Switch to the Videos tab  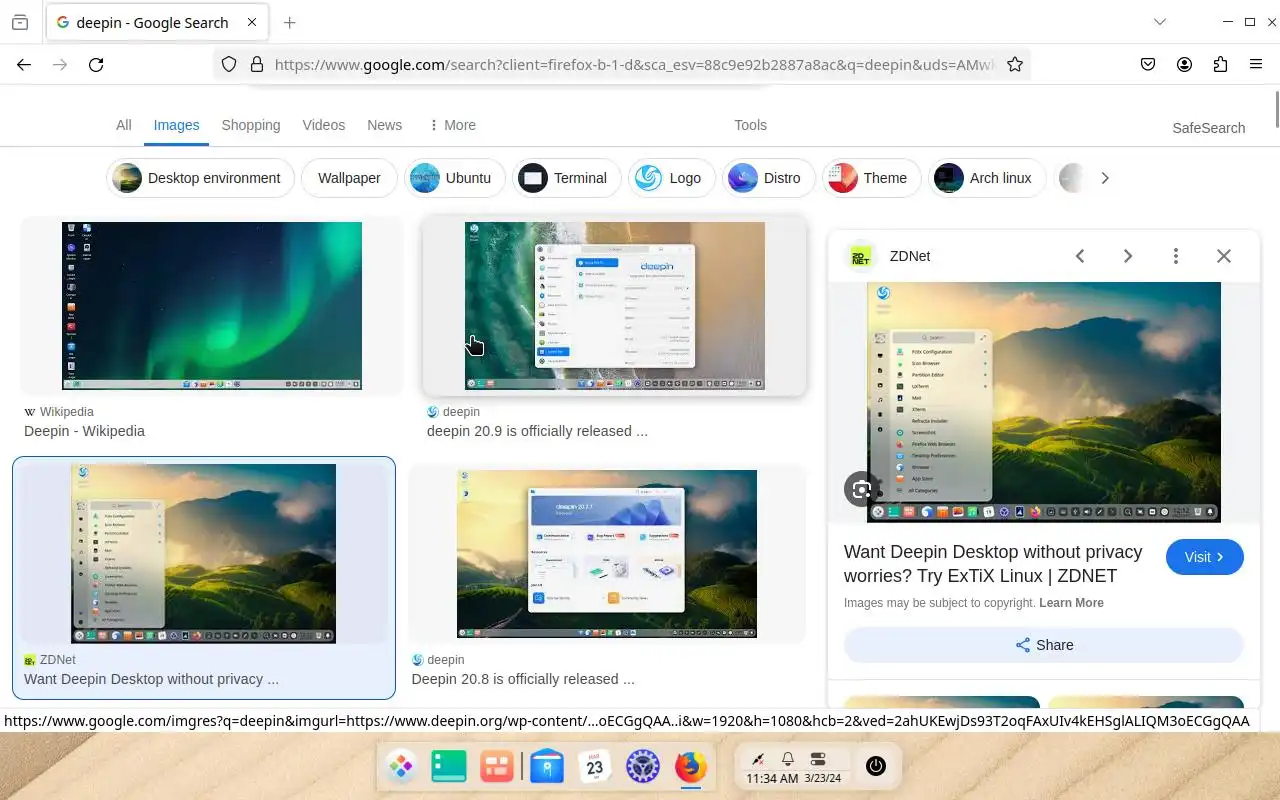323,125
